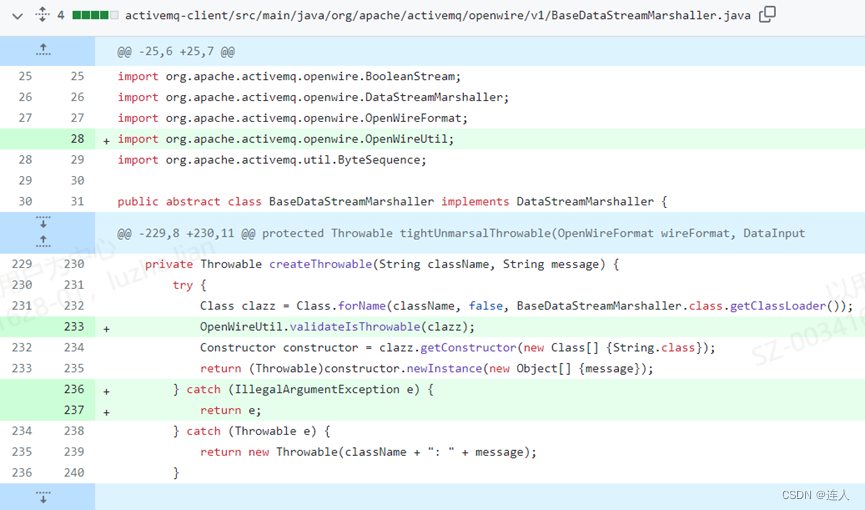
Task: Click new line number 233 of added validation
Action: click(x=74, y=327)
